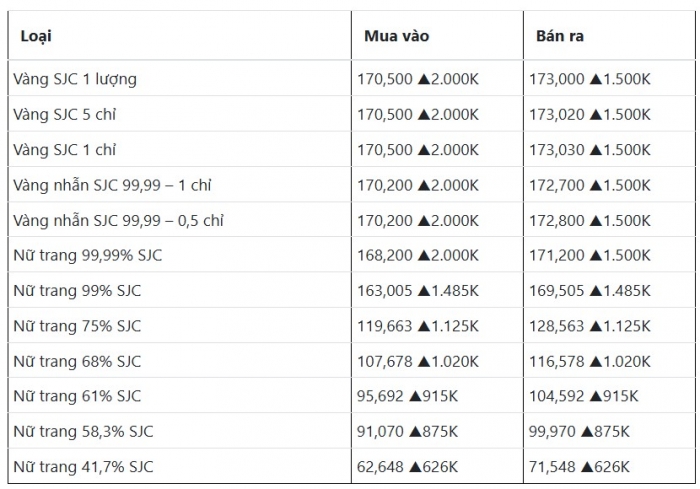Click the 62,648 buy price value

(x=381, y=467)
